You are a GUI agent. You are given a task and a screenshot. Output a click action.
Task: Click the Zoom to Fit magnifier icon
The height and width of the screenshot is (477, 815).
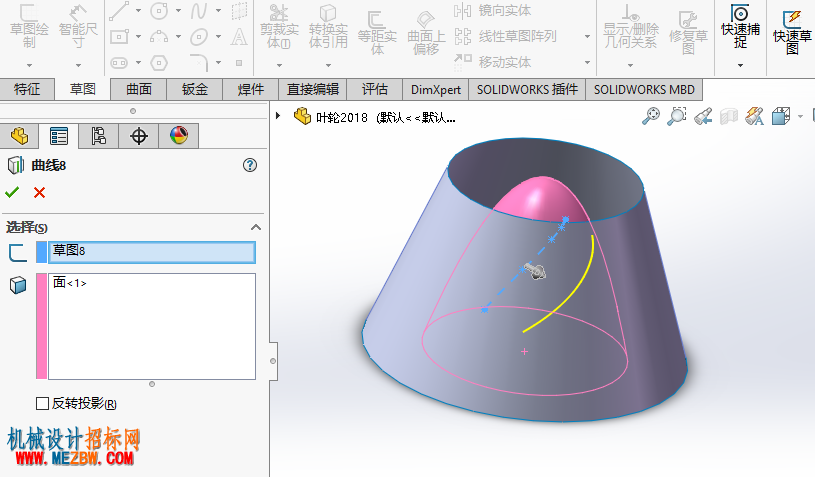[x=651, y=116]
